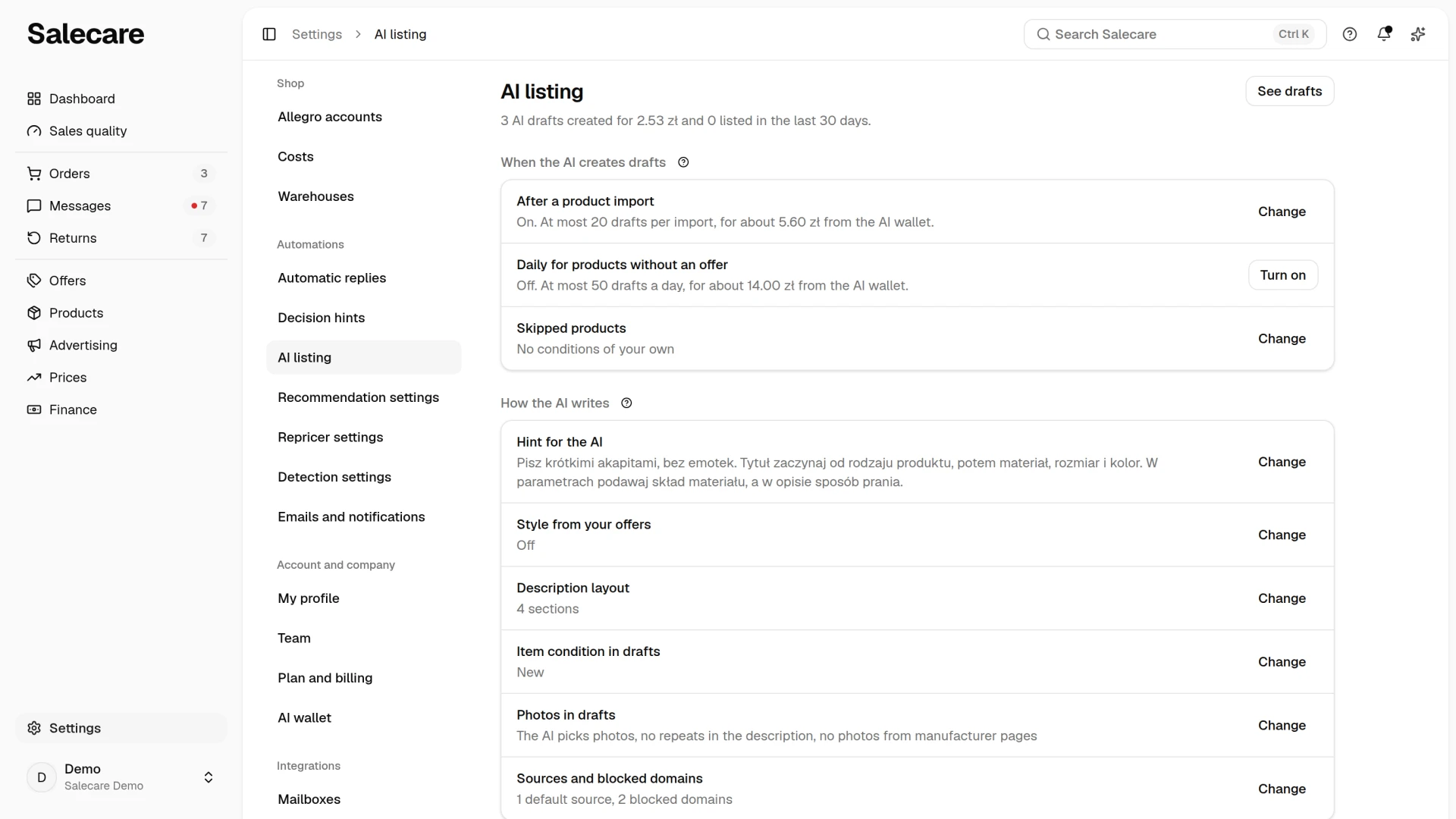The width and height of the screenshot is (1456, 819).
Task: Click the Orders cart icon
Action: (34, 174)
